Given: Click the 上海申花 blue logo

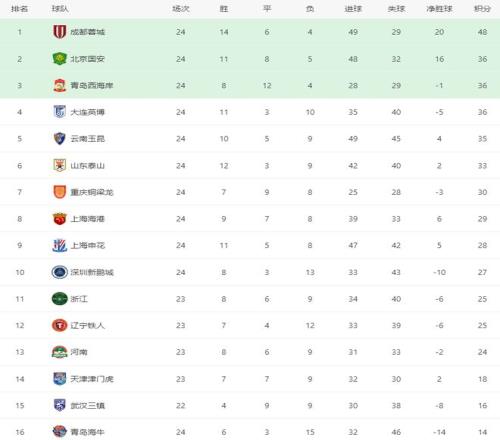Looking at the screenshot, I should click(60, 245).
